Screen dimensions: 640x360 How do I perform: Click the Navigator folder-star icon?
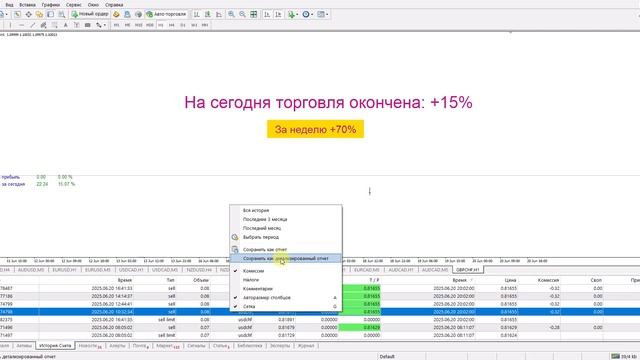pos(39,14)
